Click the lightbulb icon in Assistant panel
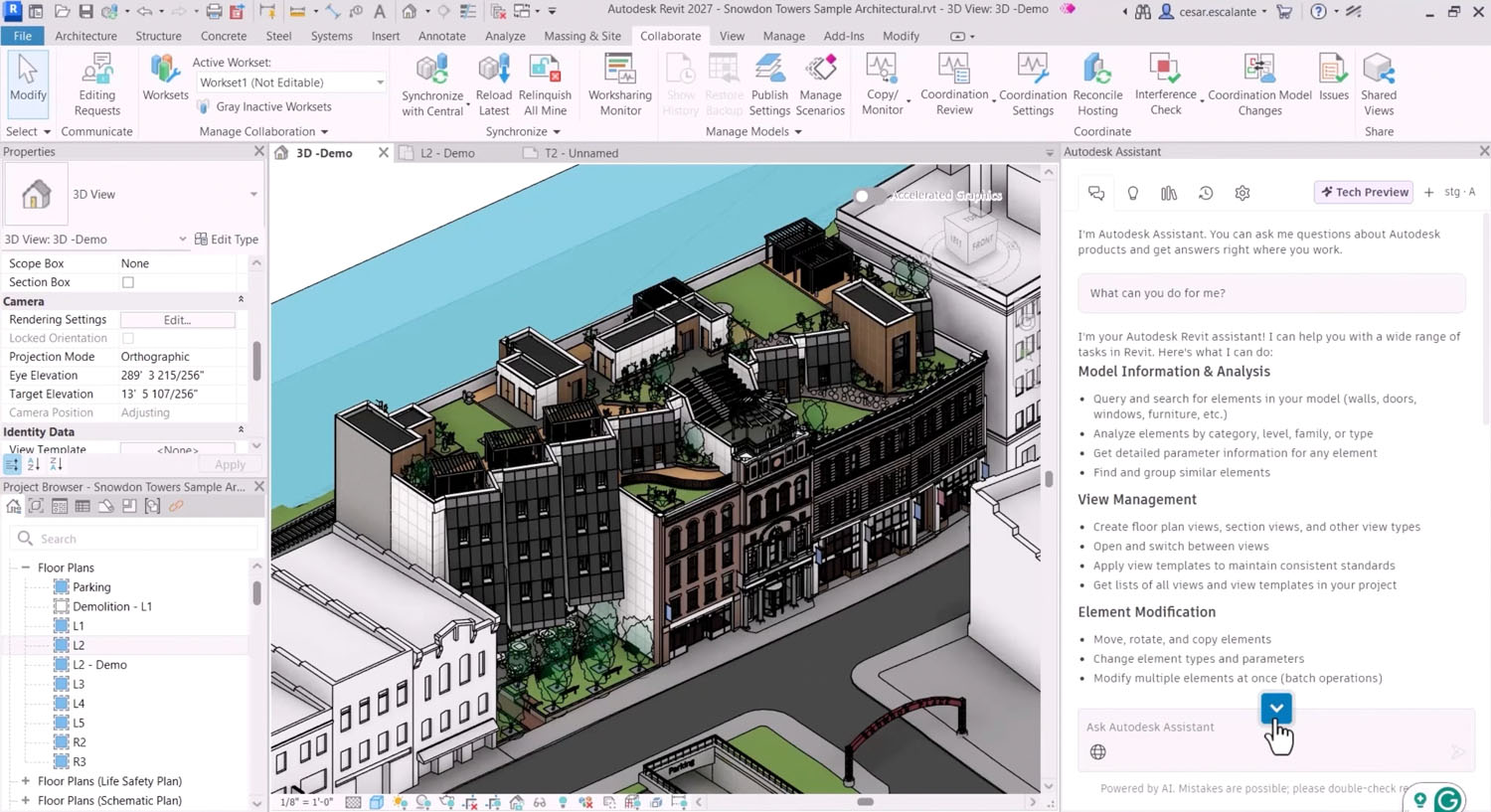Image resolution: width=1491 pixels, height=812 pixels. click(x=1133, y=193)
